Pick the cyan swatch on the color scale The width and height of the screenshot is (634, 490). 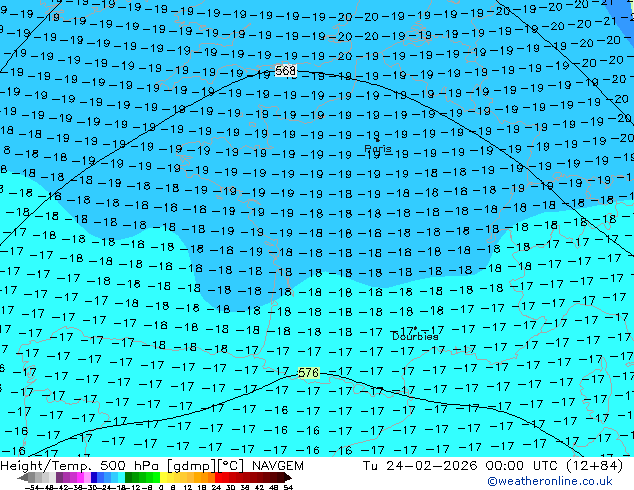122,477
